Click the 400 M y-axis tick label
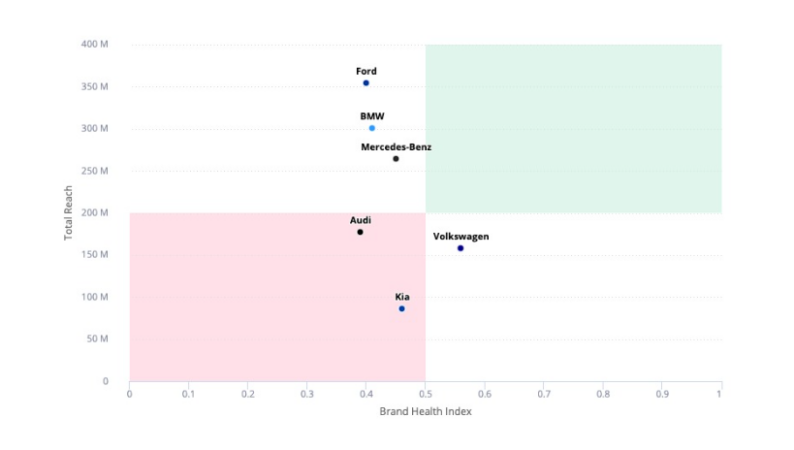794x450 pixels. 95,44
